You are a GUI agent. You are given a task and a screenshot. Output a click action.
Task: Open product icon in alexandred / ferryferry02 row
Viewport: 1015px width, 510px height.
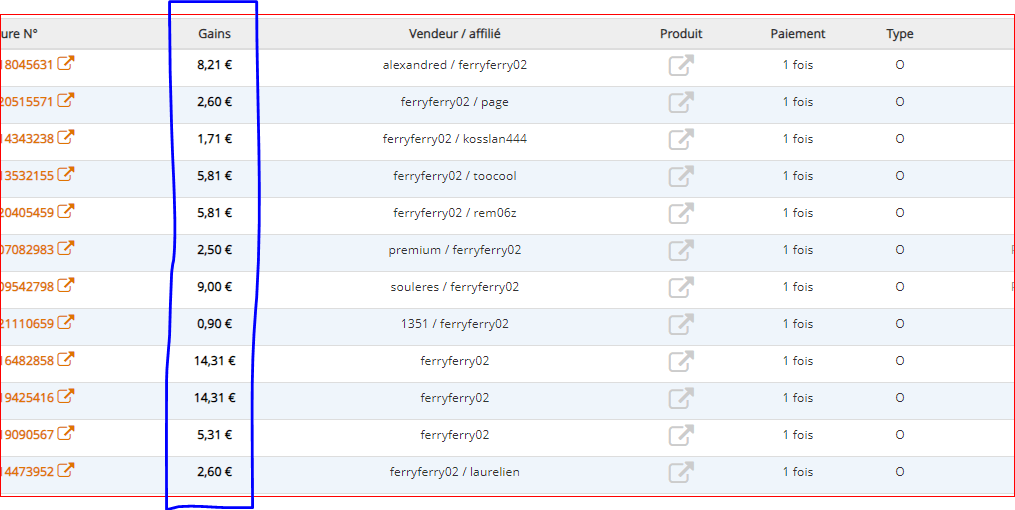(681, 65)
